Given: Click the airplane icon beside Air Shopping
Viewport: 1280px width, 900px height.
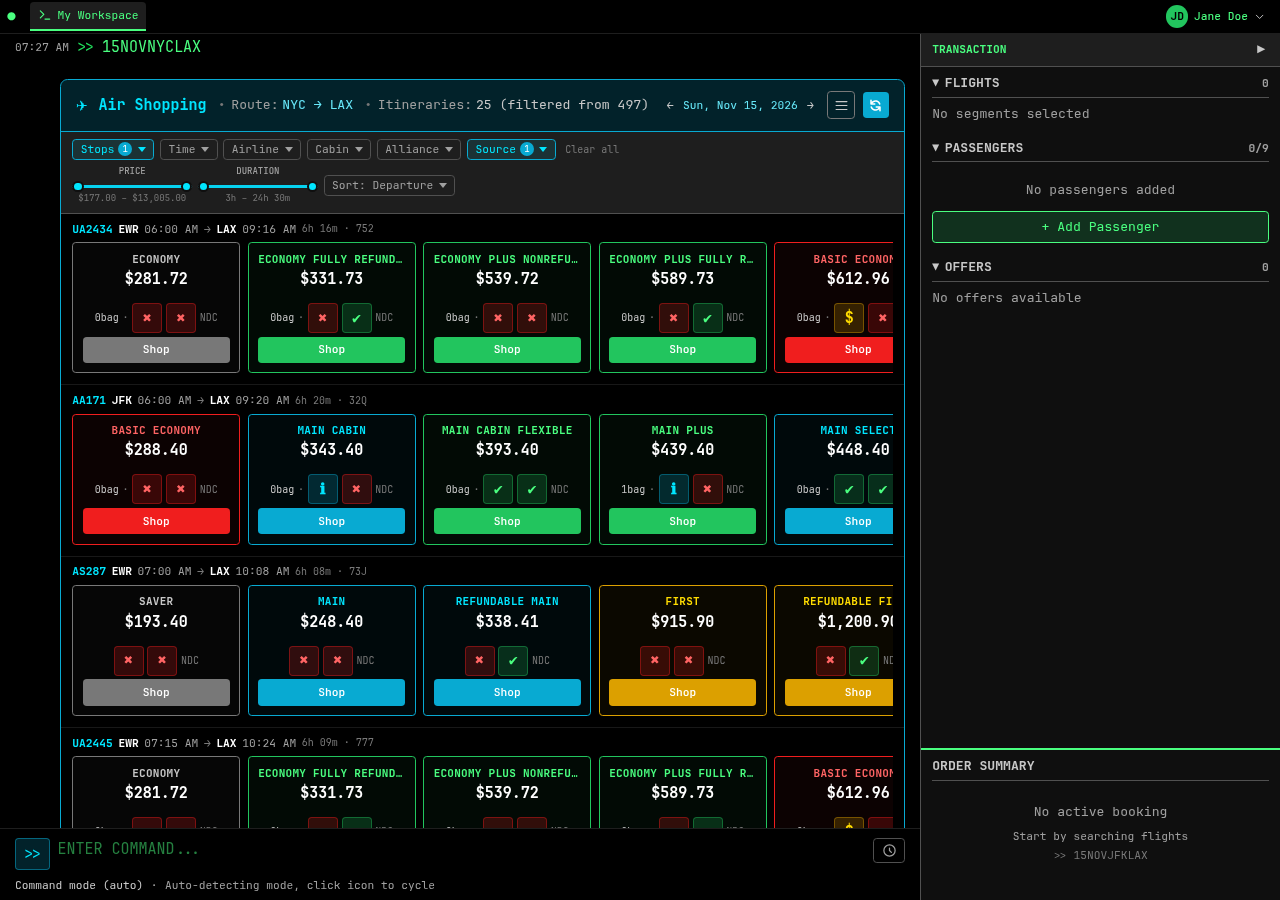Looking at the screenshot, I should (x=82, y=105).
